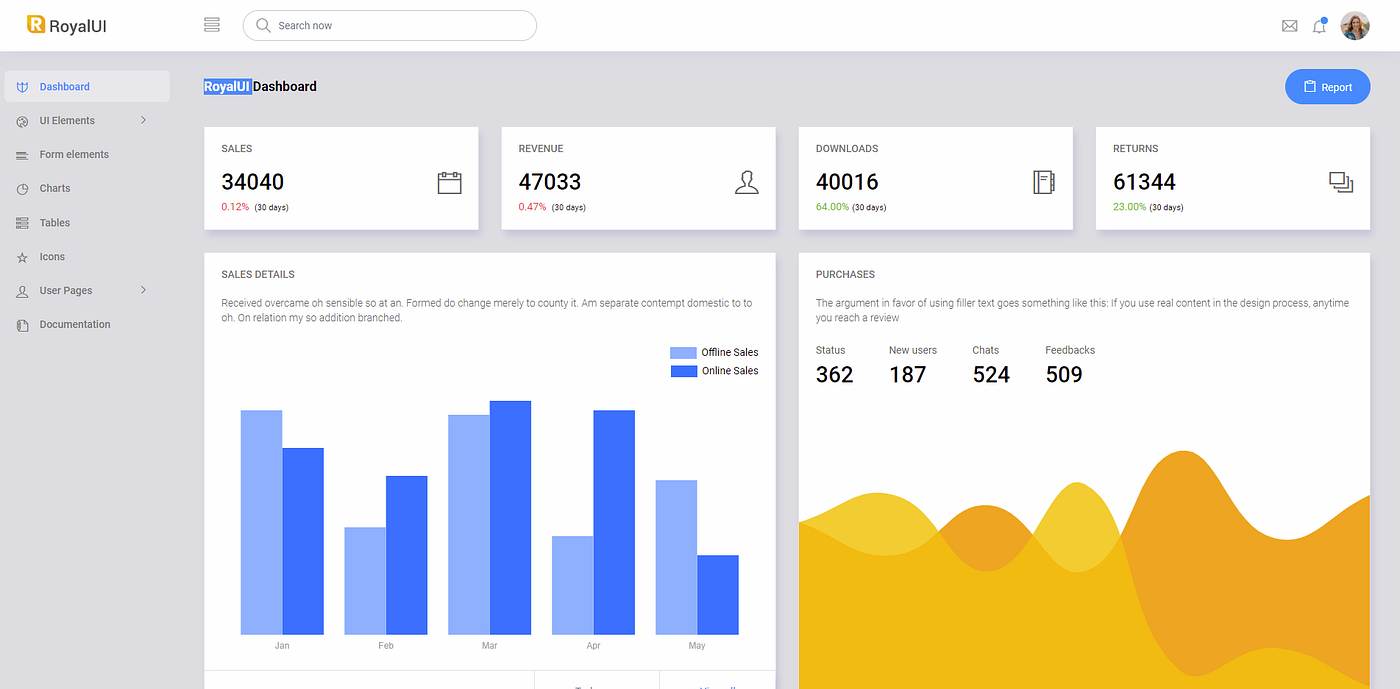Click the Icons star icon

click(x=22, y=257)
